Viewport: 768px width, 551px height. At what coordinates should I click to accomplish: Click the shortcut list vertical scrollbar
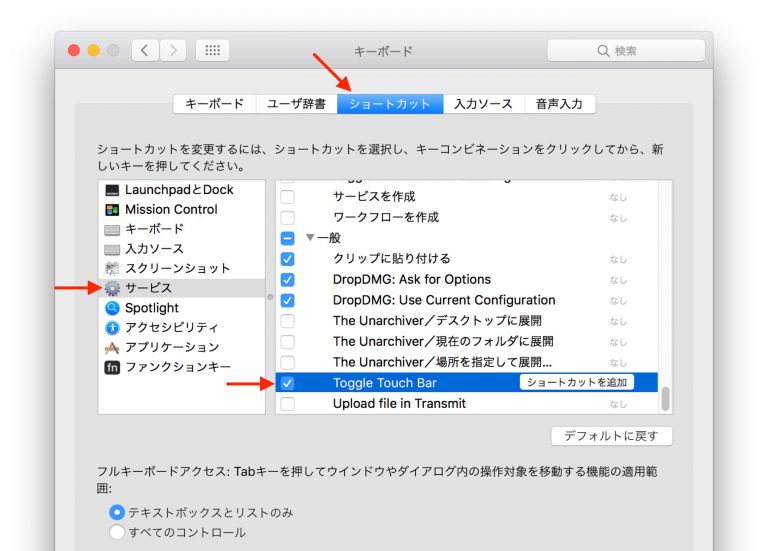(665, 399)
